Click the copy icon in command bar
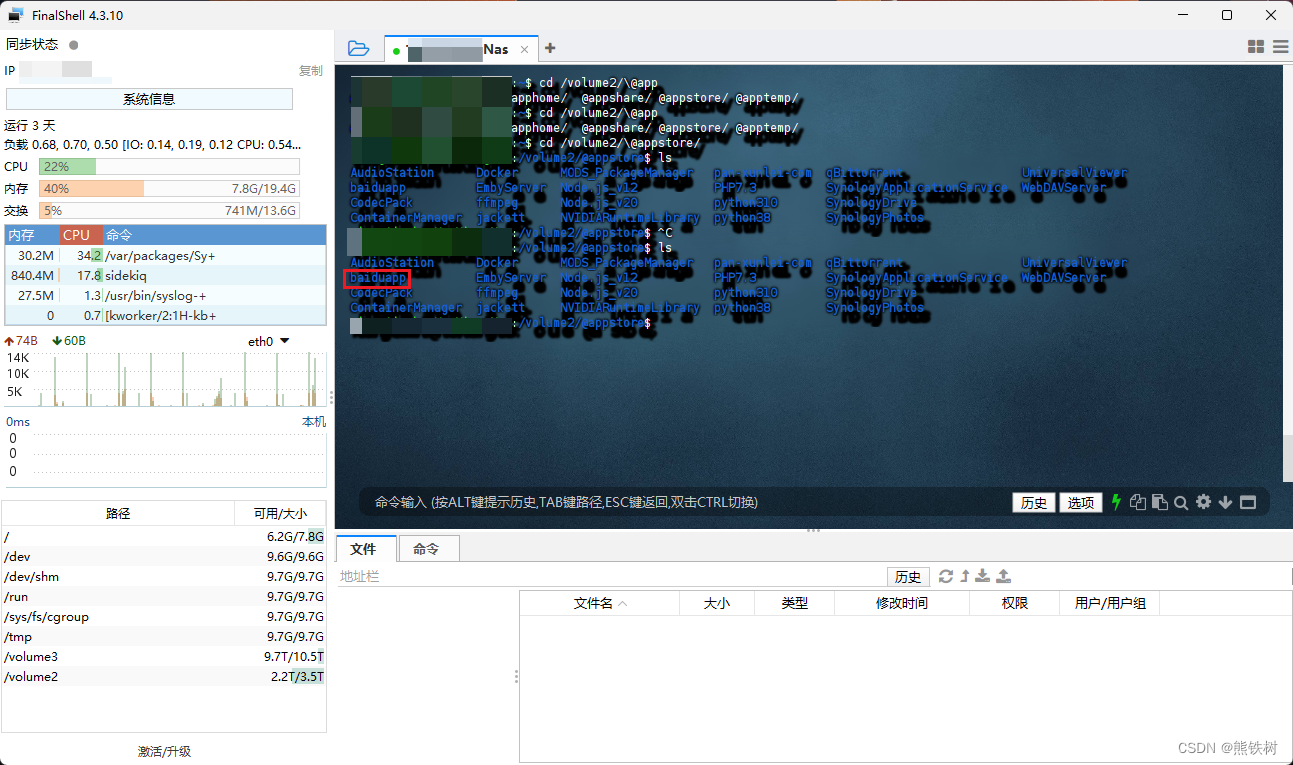This screenshot has height=765, width=1293. tap(1137, 502)
